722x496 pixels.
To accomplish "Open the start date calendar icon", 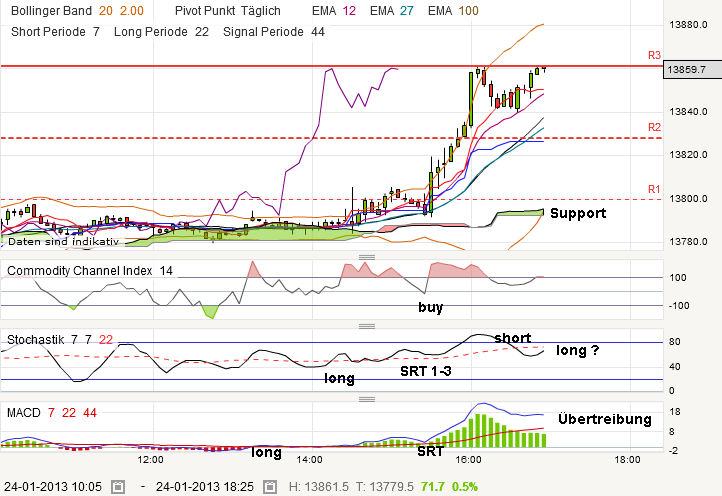I will point(118,486).
